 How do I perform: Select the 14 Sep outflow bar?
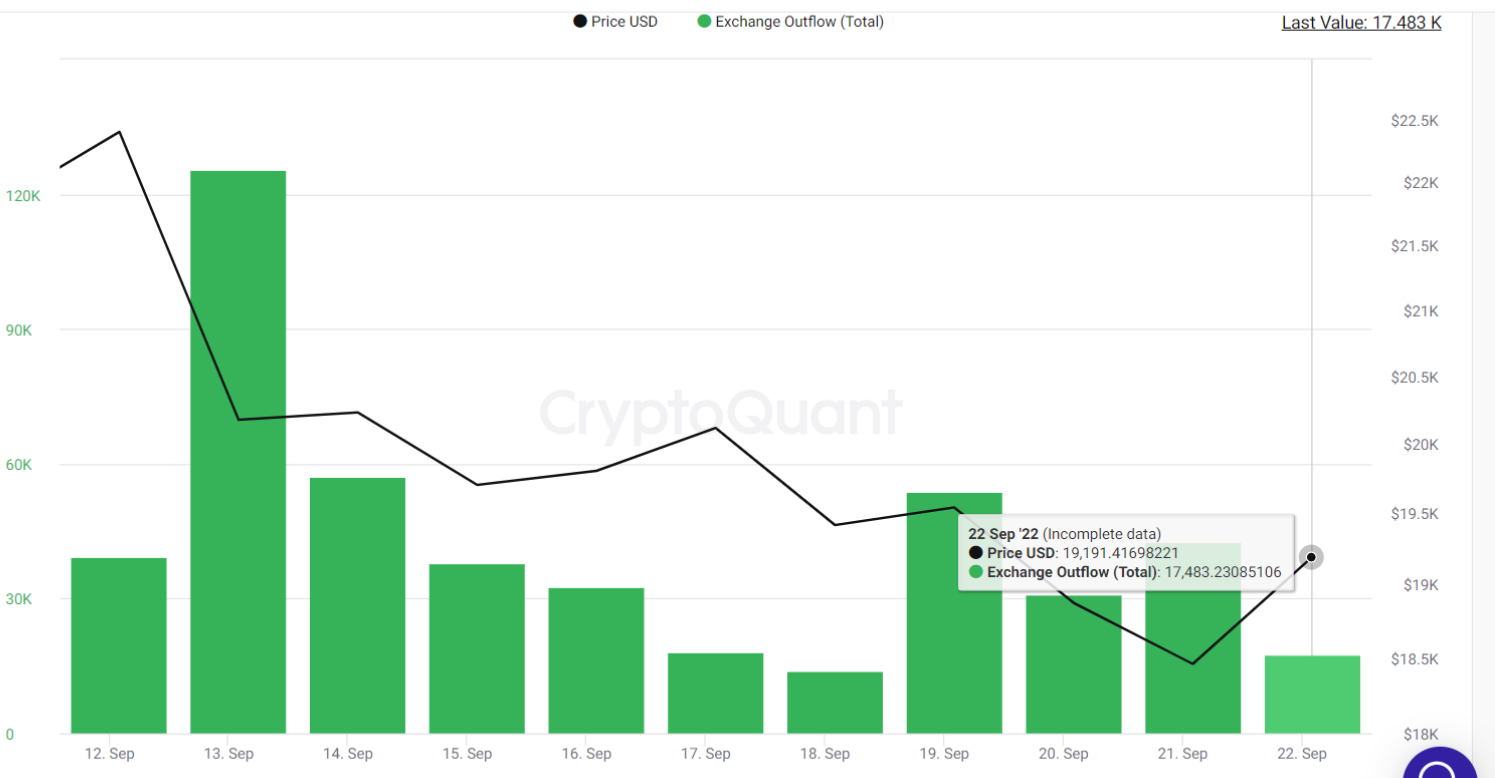(357, 606)
